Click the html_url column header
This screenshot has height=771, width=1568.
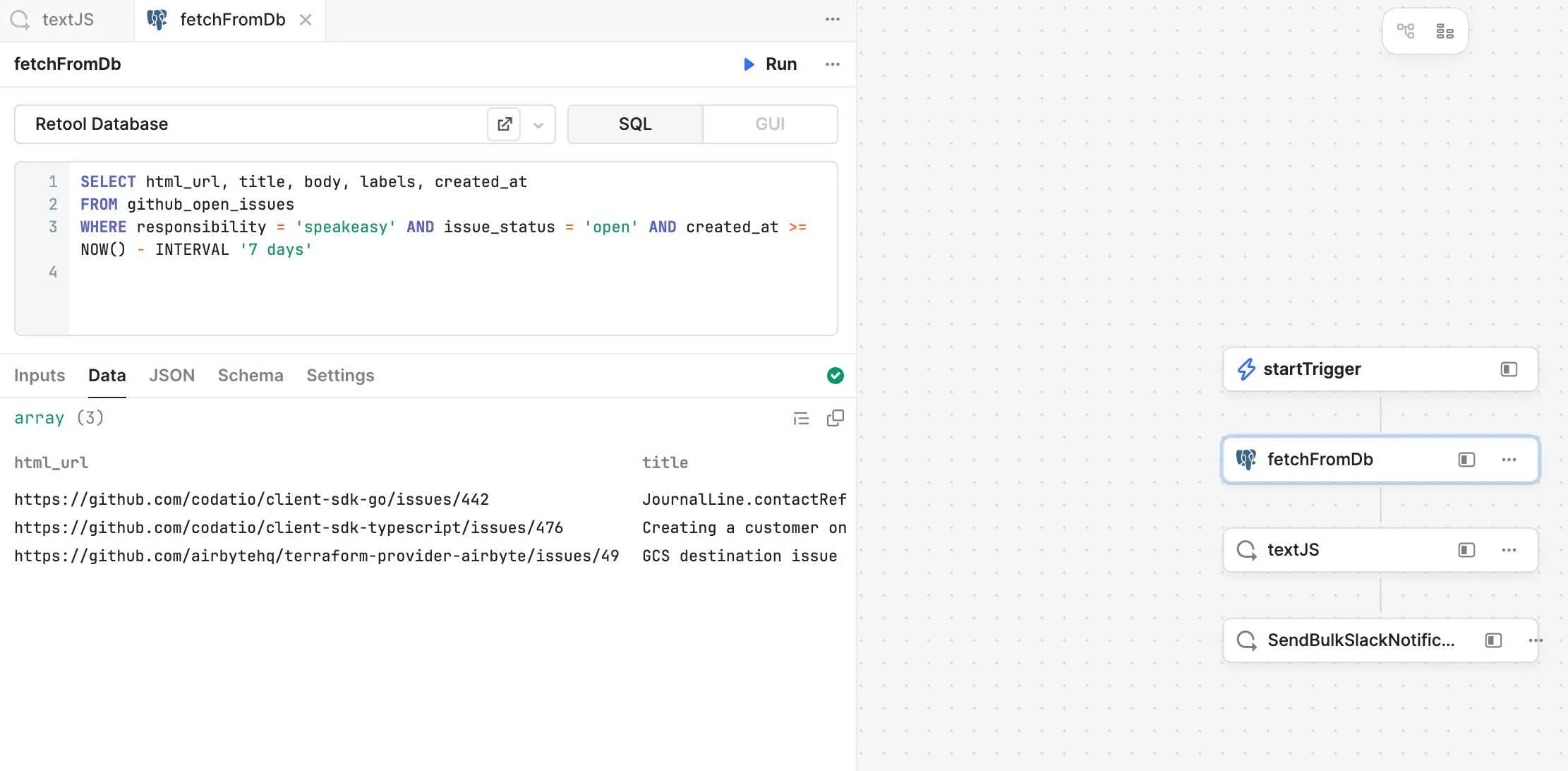coord(52,462)
